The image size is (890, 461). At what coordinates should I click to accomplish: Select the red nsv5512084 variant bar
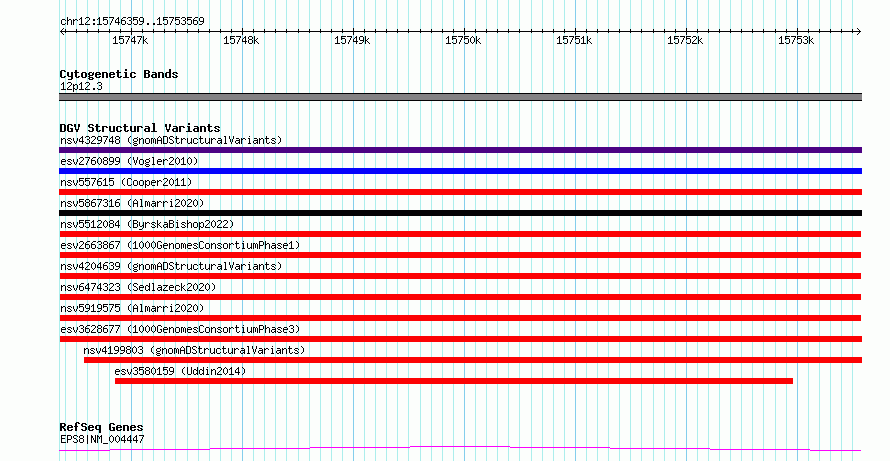click(x=460, y=234)
